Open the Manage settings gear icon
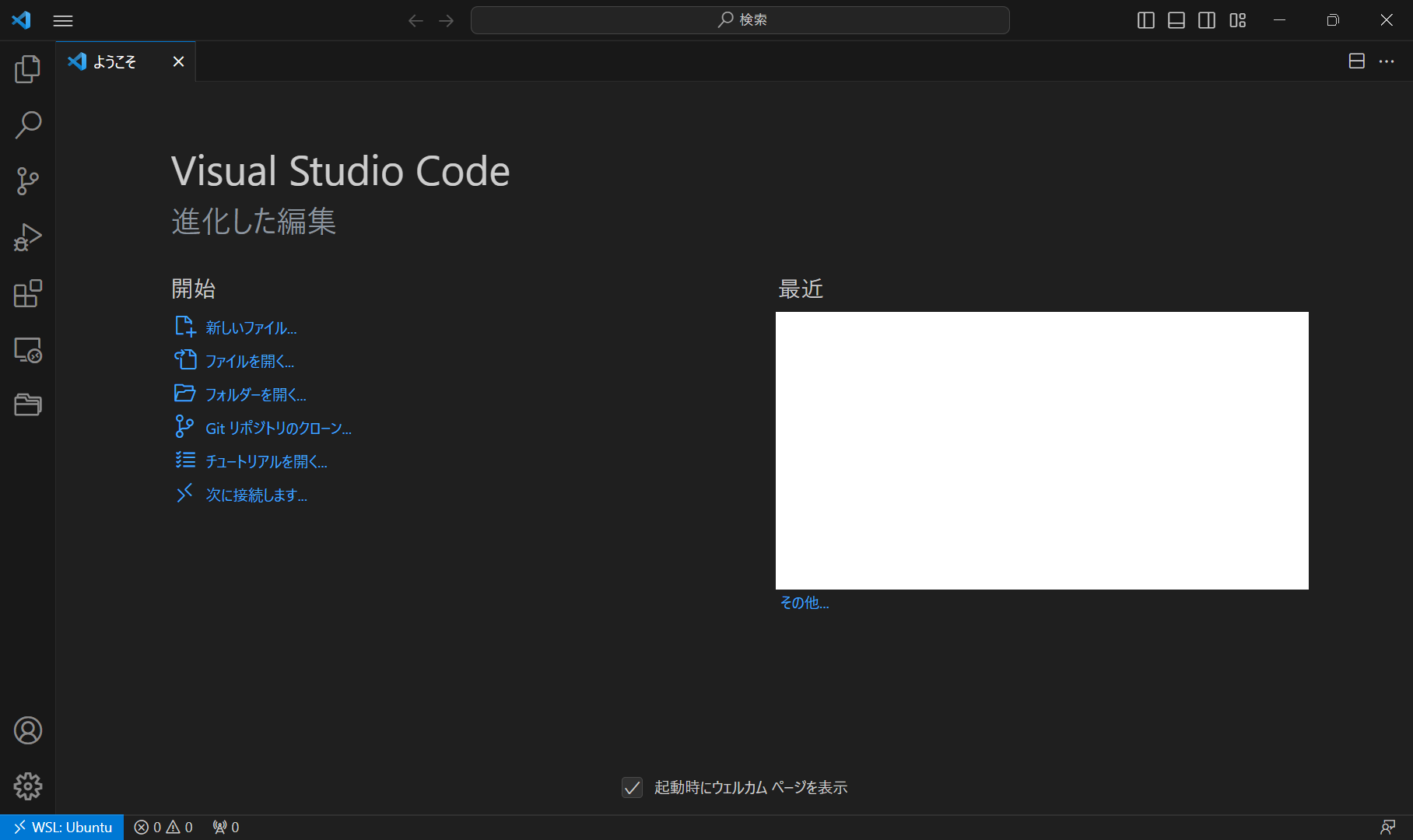 pos(28,786)
